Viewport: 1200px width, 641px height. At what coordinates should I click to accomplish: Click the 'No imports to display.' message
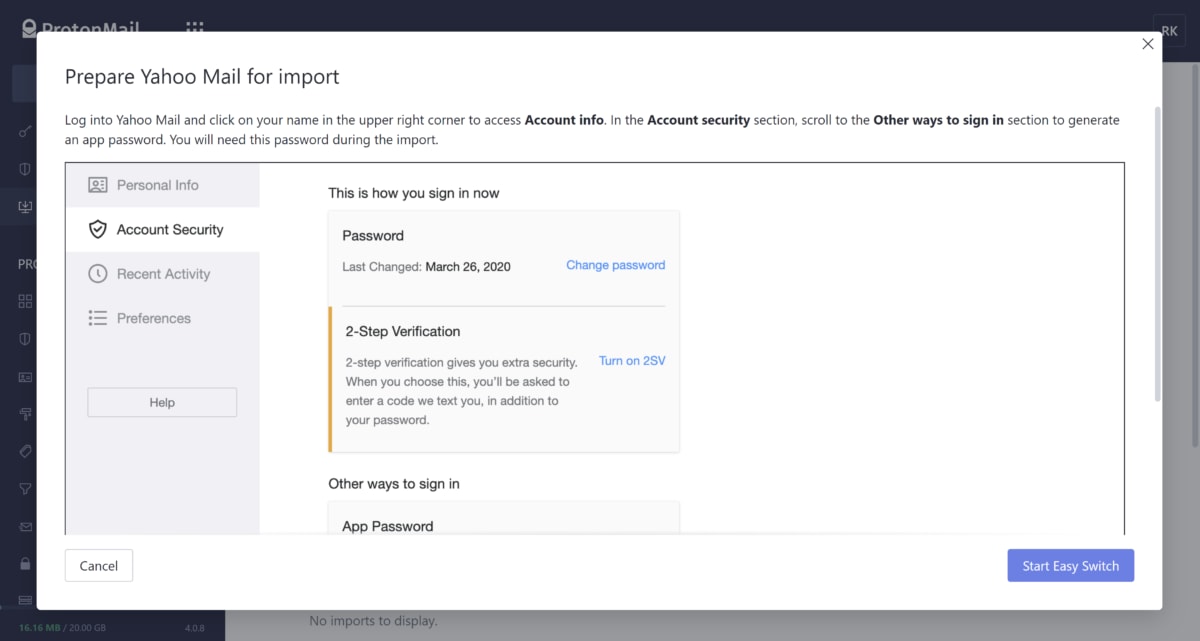(x=373, y=621)
